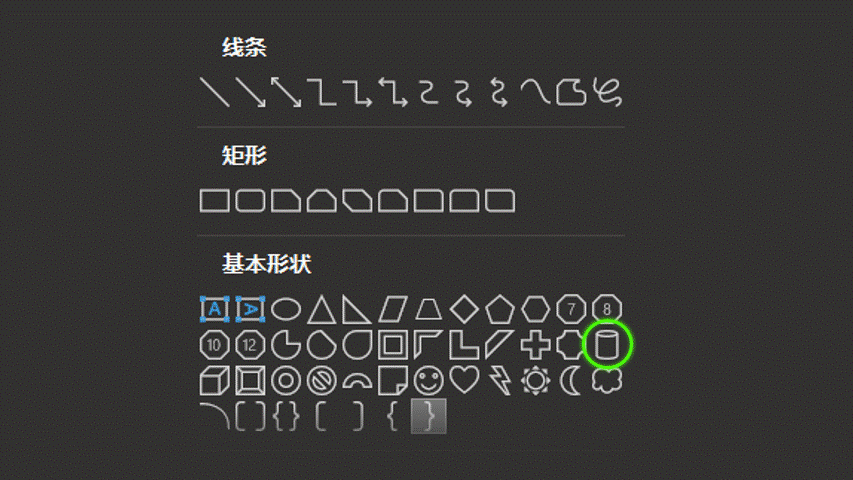
Task: Insert the cloud shape
Action: (607, 380)
